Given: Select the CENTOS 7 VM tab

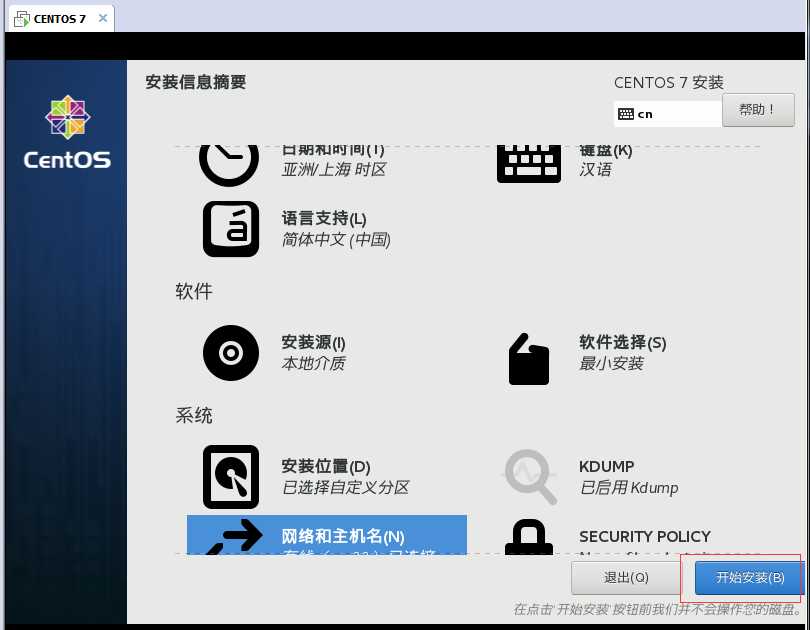Looking at the screenshot, I should point(60,19).
